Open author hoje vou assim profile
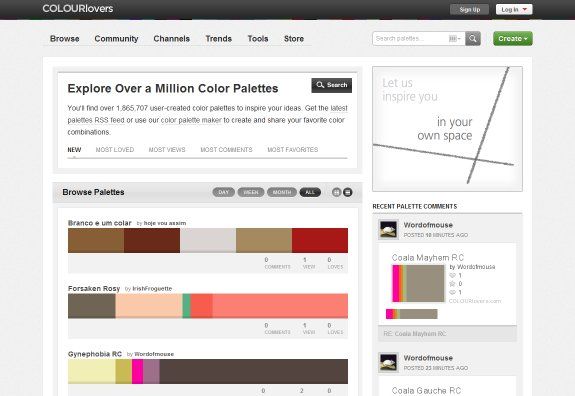The image size is (575, 396). tap(165, 223)
